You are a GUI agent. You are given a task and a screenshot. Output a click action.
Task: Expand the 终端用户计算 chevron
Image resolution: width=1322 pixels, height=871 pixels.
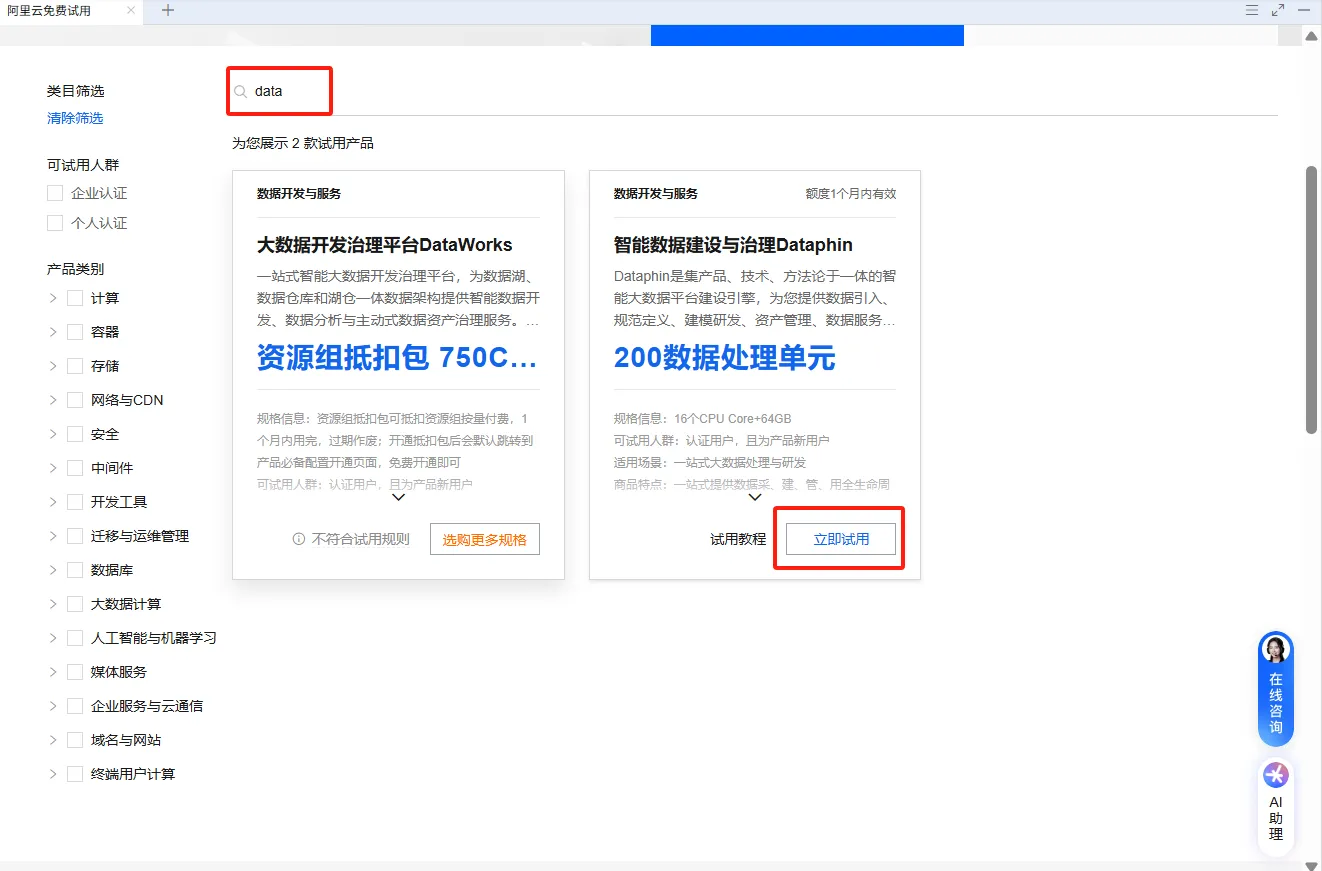pyautogui.click(x=53, y=774)
